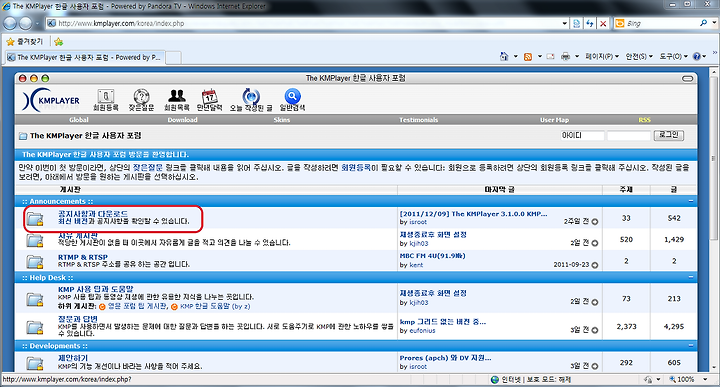Click the printer icon in command bar
The image size is (720, 387).
tap(565, 56)
